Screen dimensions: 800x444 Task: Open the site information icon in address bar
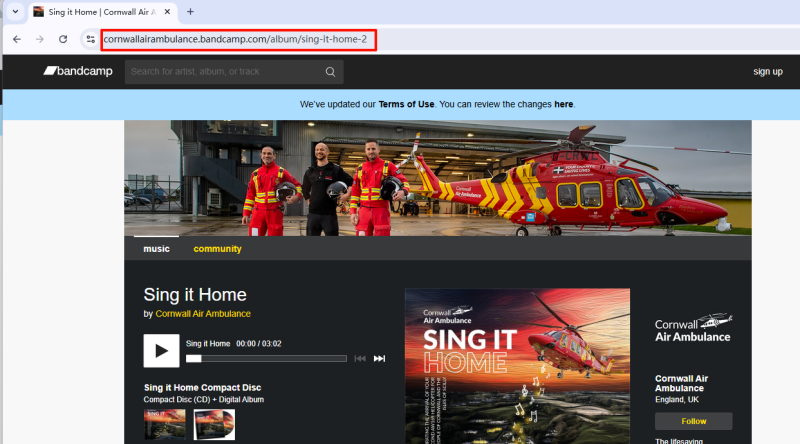90,39
